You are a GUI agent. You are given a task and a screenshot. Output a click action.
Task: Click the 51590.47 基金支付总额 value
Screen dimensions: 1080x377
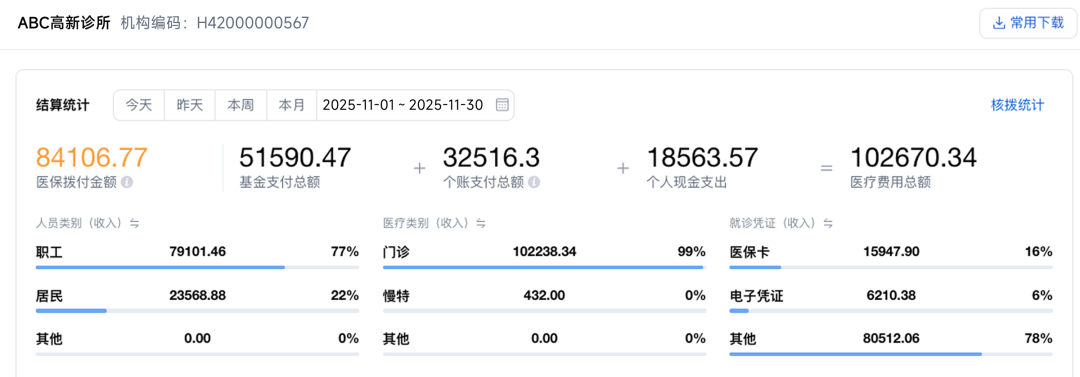pyautogui.click(x=295, y=158)
